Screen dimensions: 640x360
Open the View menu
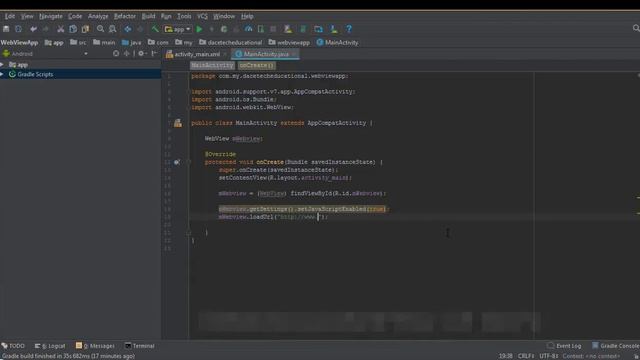pyautogui.click(x=27, y=16)
